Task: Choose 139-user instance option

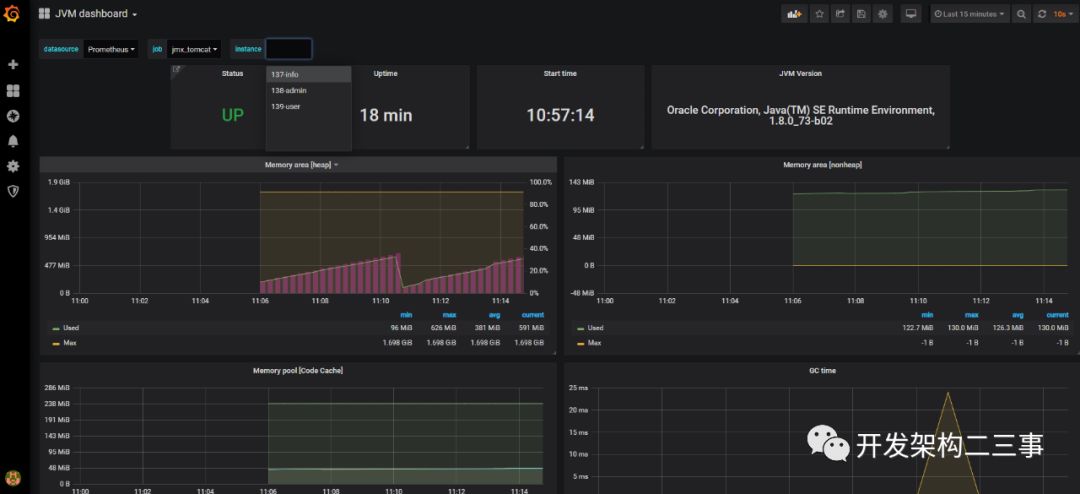Action: [285, 106]
